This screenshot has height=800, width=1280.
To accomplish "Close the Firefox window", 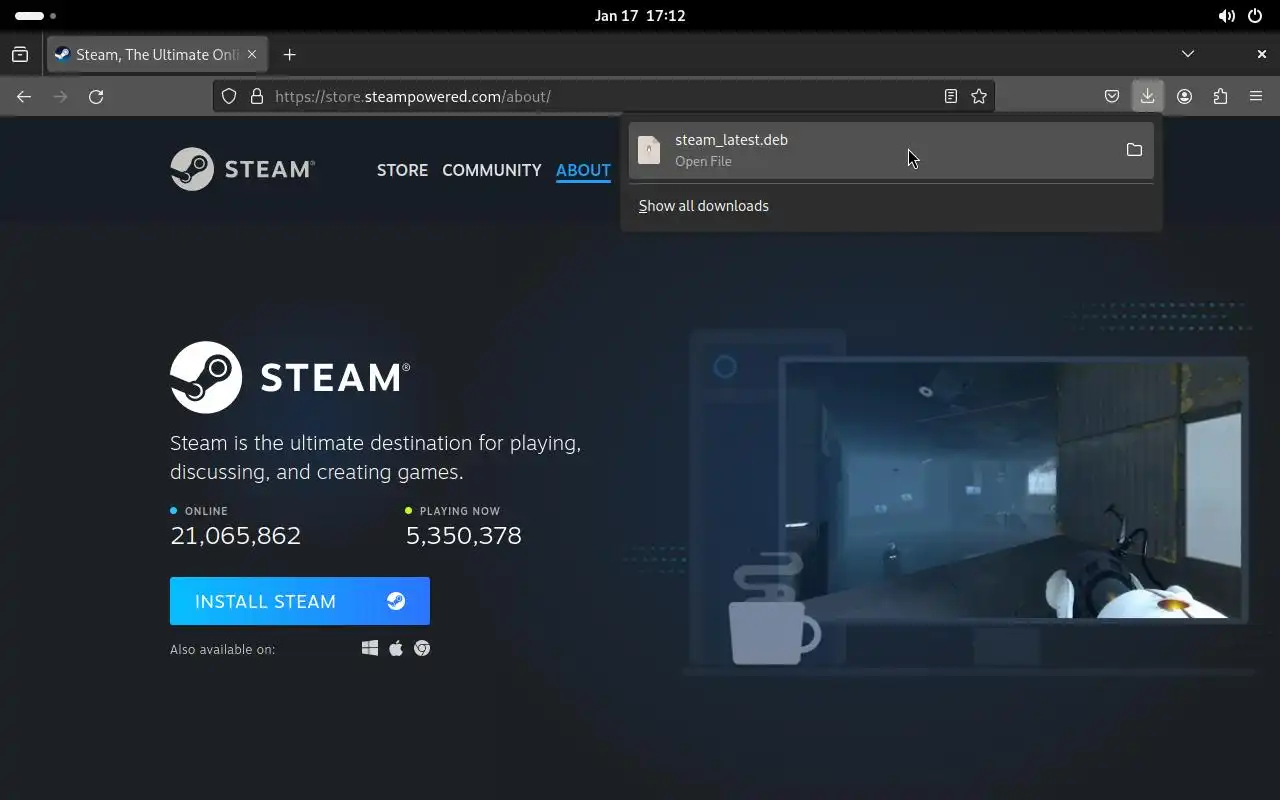I will point(1261,54).
